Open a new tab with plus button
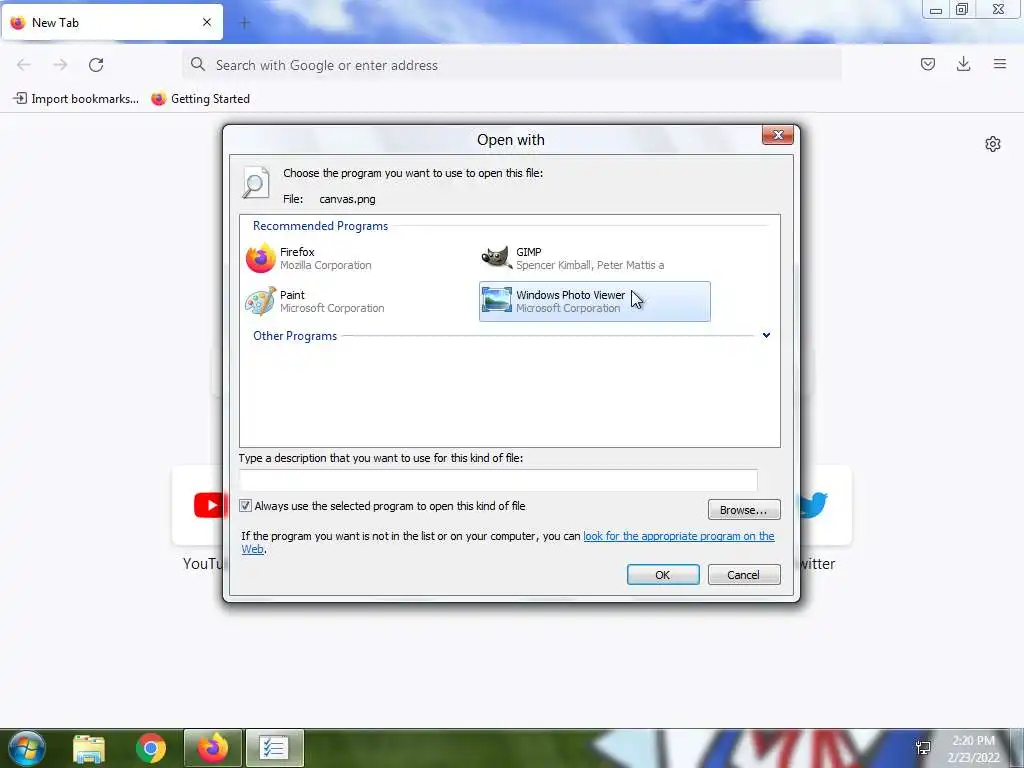Image resolution: width=1024 pixels, height=768 pixels. [245, 23]
